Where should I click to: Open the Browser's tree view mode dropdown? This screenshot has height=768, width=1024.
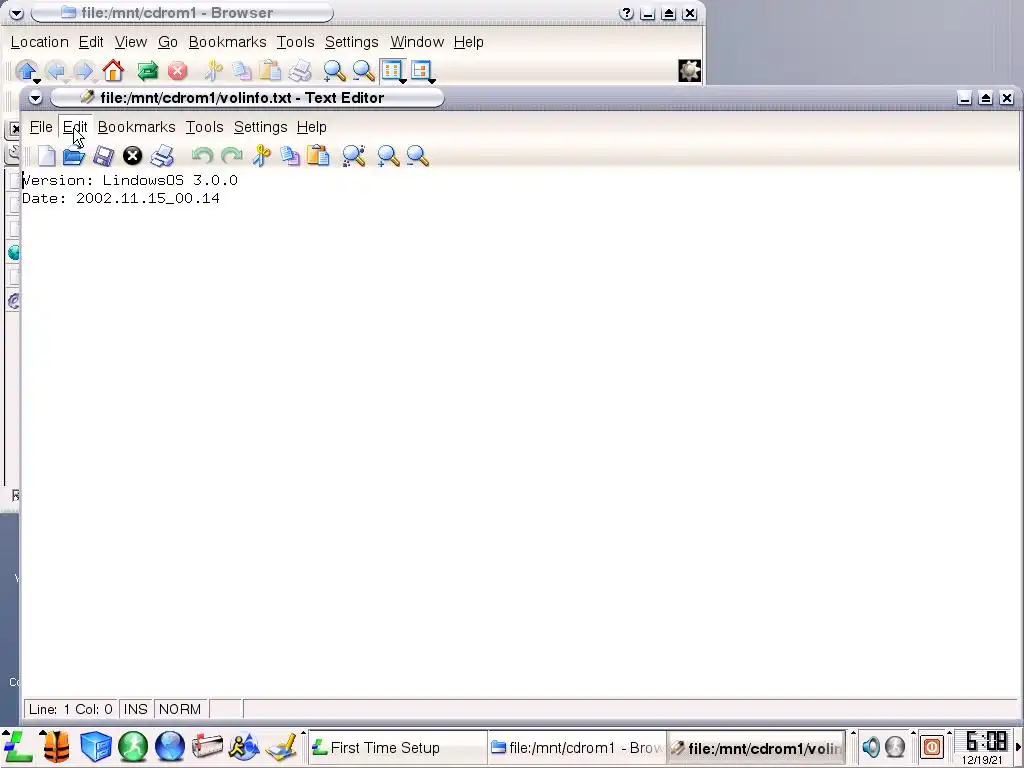[423, 71]
